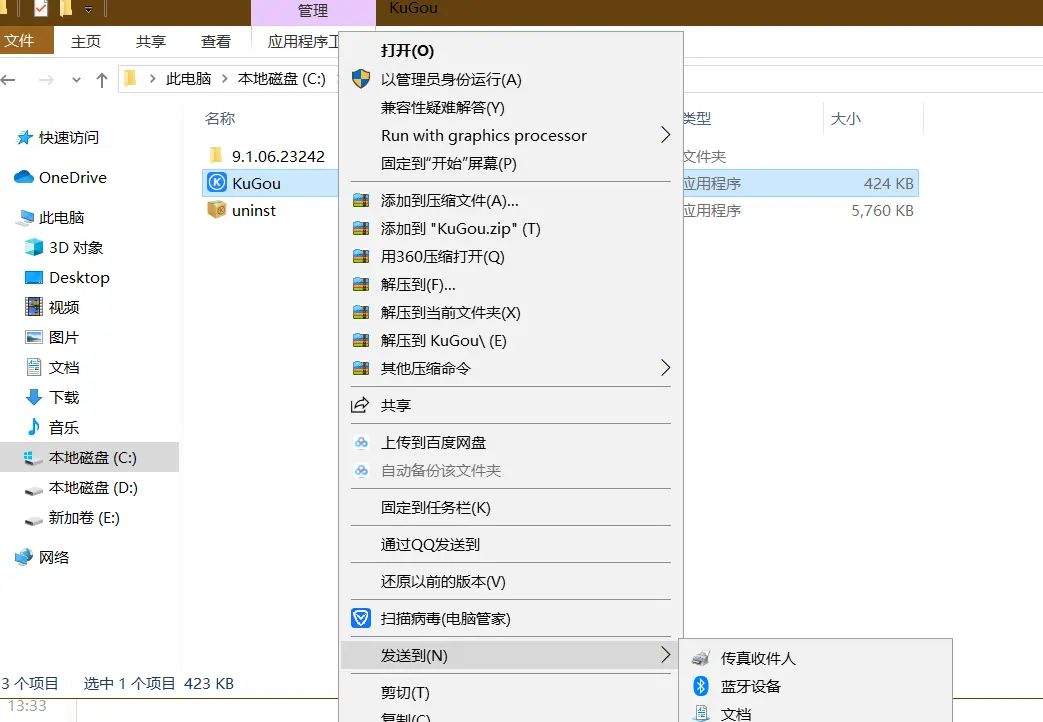Switch to the 查看 ribbon tab

[216, 41]
